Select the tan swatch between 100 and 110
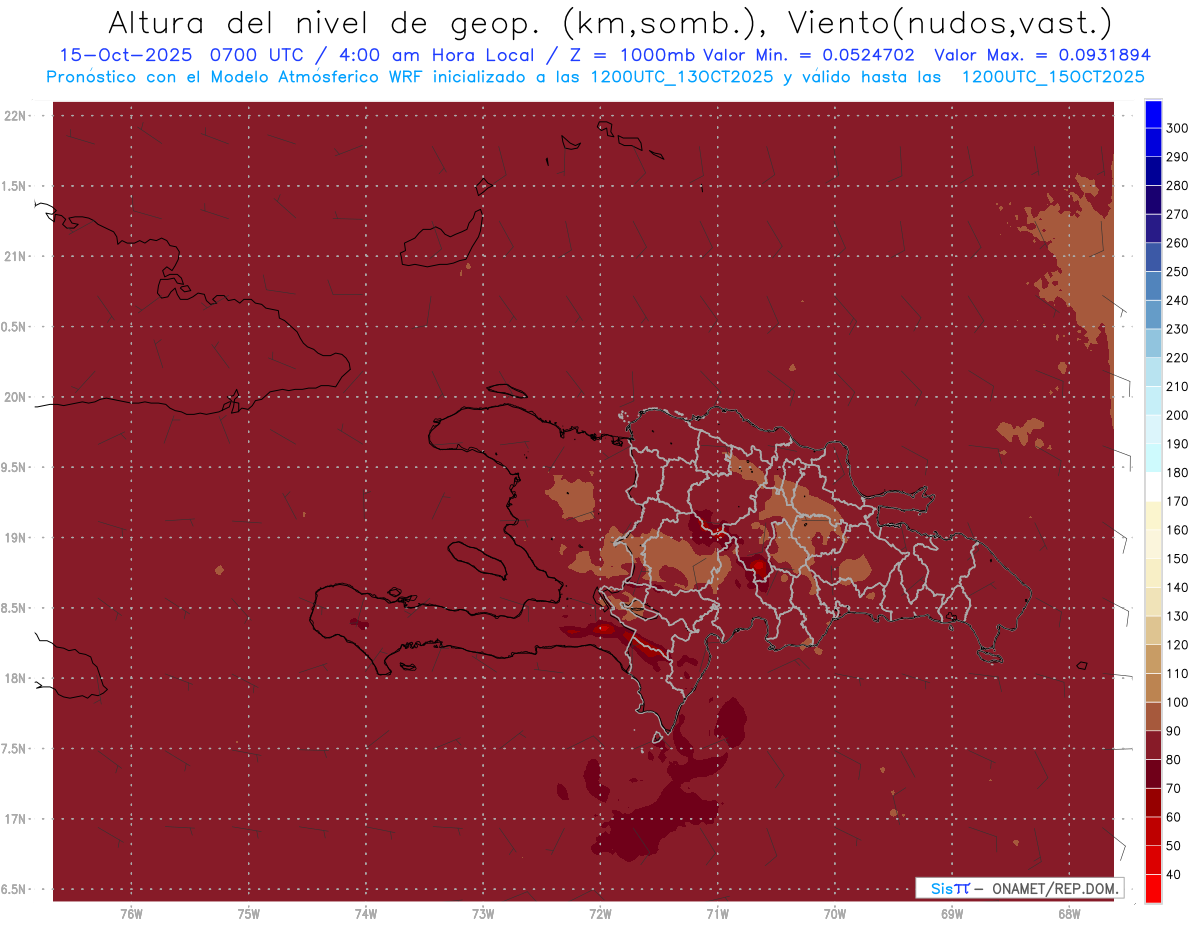The width and height of the screenshot is (1200, 927). pyautogui.click(x=1152, y=688)
